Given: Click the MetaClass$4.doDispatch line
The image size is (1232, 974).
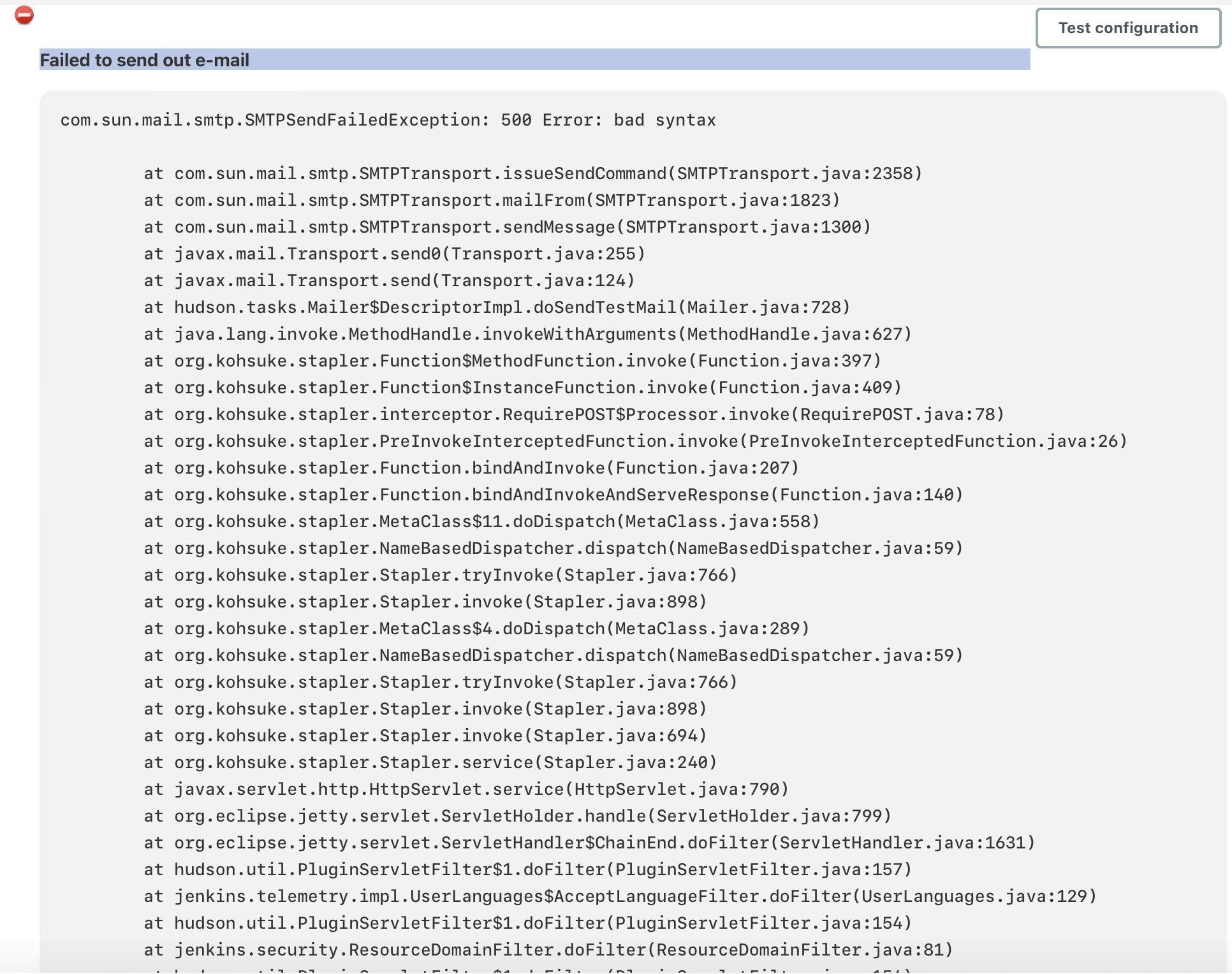Looking at the screenshot, I should tap(476, 629).
